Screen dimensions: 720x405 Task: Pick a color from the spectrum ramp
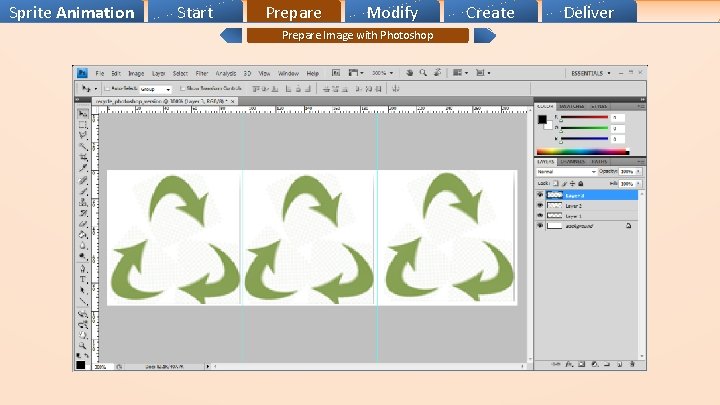pos(583,152)
